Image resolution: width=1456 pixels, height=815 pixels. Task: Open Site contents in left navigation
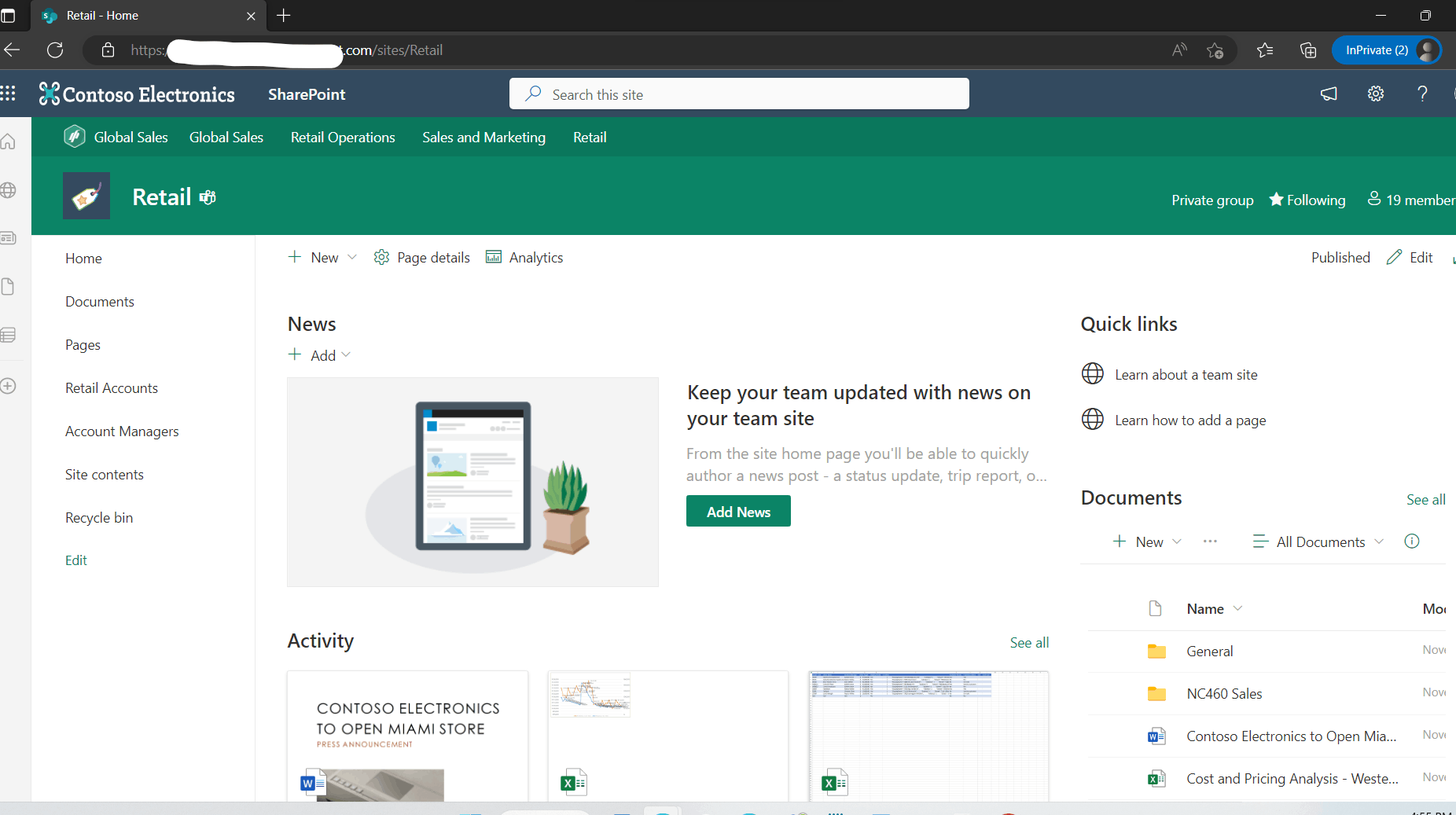(105, 475)
